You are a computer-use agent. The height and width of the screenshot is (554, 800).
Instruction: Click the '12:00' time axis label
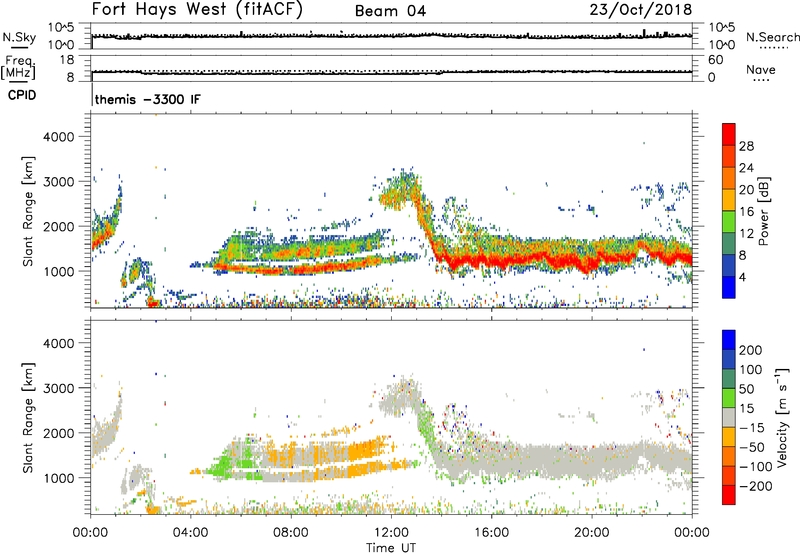(391, 533)
